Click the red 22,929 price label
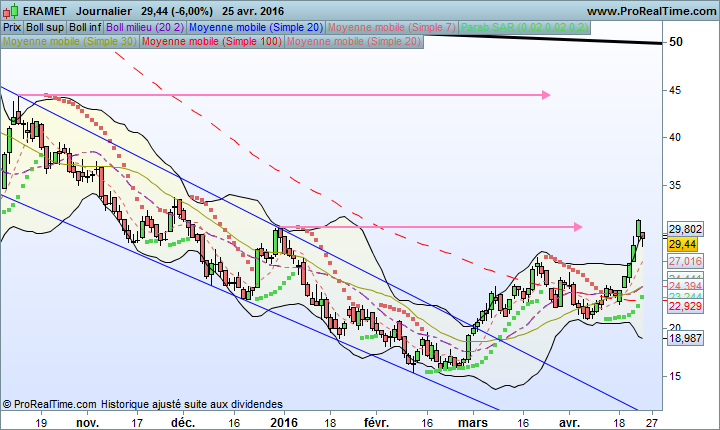Screen dimensions: 720x430 pos(685,306)
